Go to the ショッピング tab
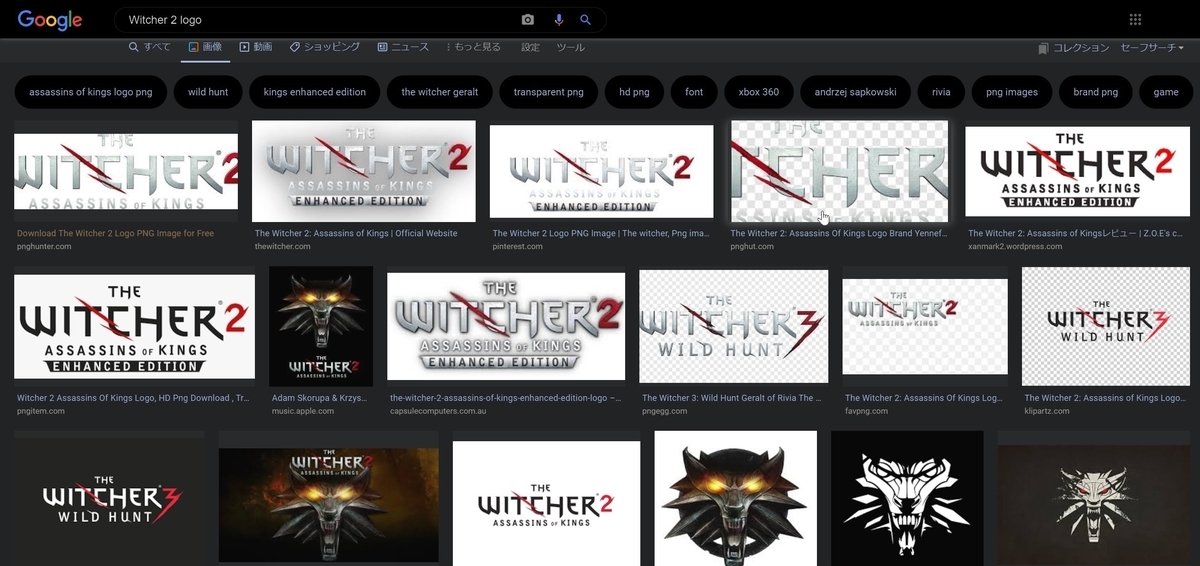This screenshot has height=566, width=1200. (325, 47)
